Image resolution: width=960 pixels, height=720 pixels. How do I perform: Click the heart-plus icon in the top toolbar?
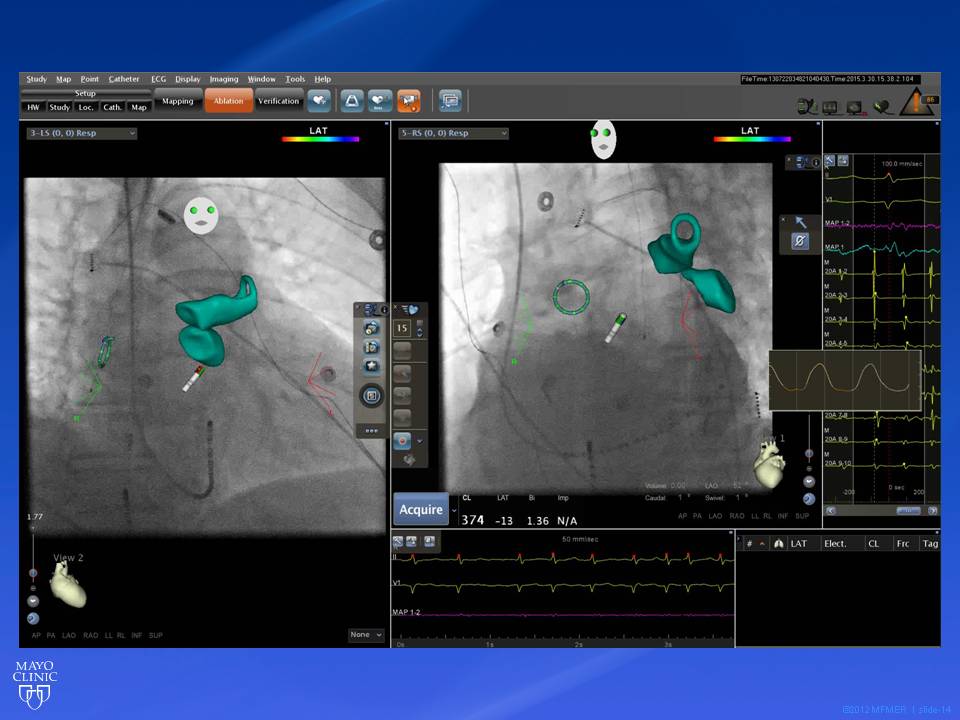pos(319,100)
